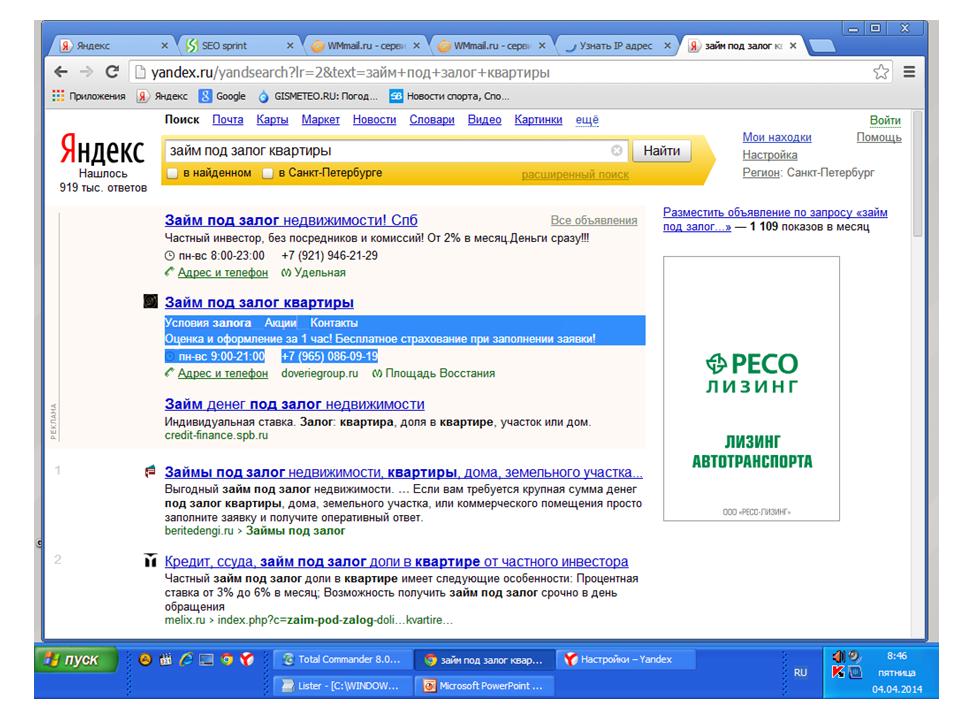Open the Google bookmark

(223, 96)
